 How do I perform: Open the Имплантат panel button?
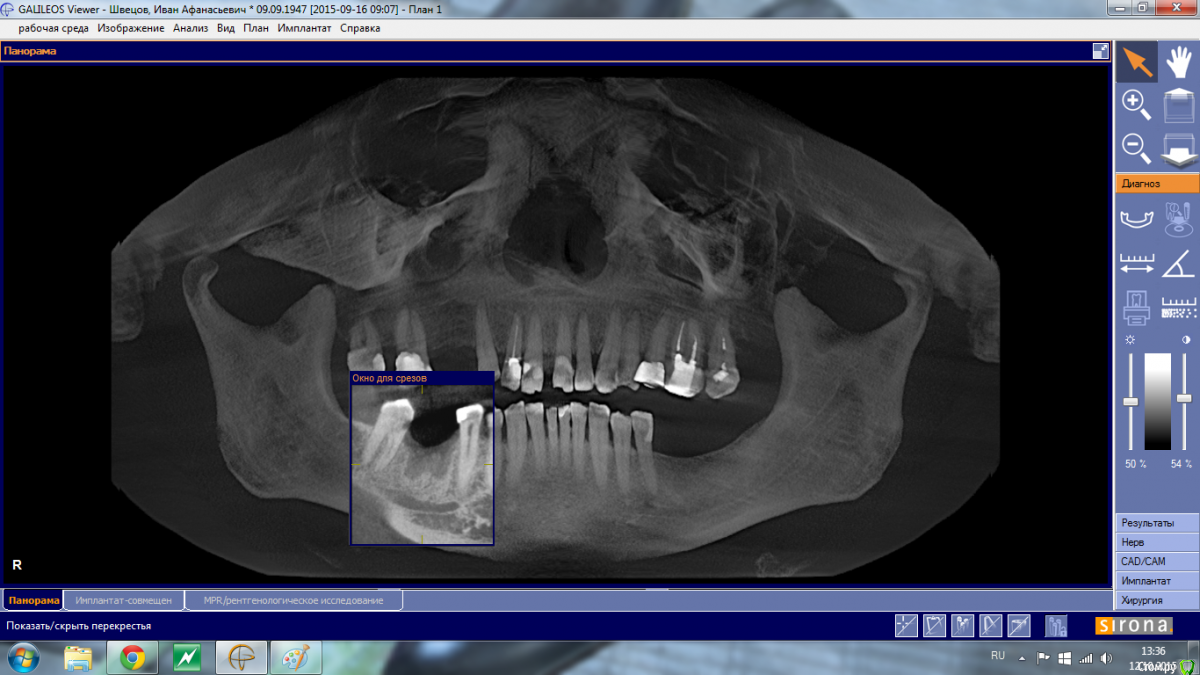pyautogui.click(x=1157, y=581)
